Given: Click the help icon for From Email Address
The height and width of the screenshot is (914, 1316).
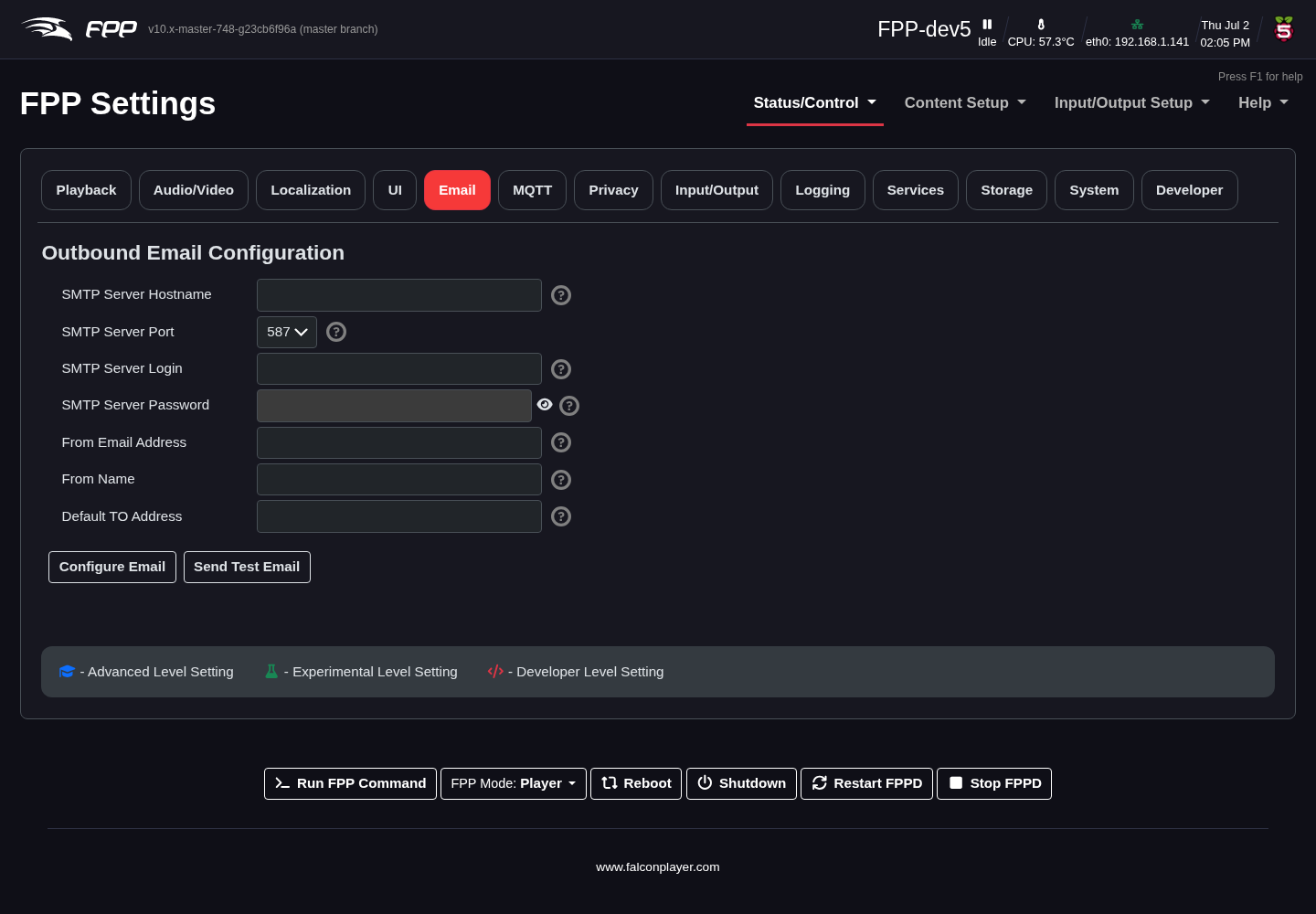Looking at the screenshot, I should (x=561, y=442).
